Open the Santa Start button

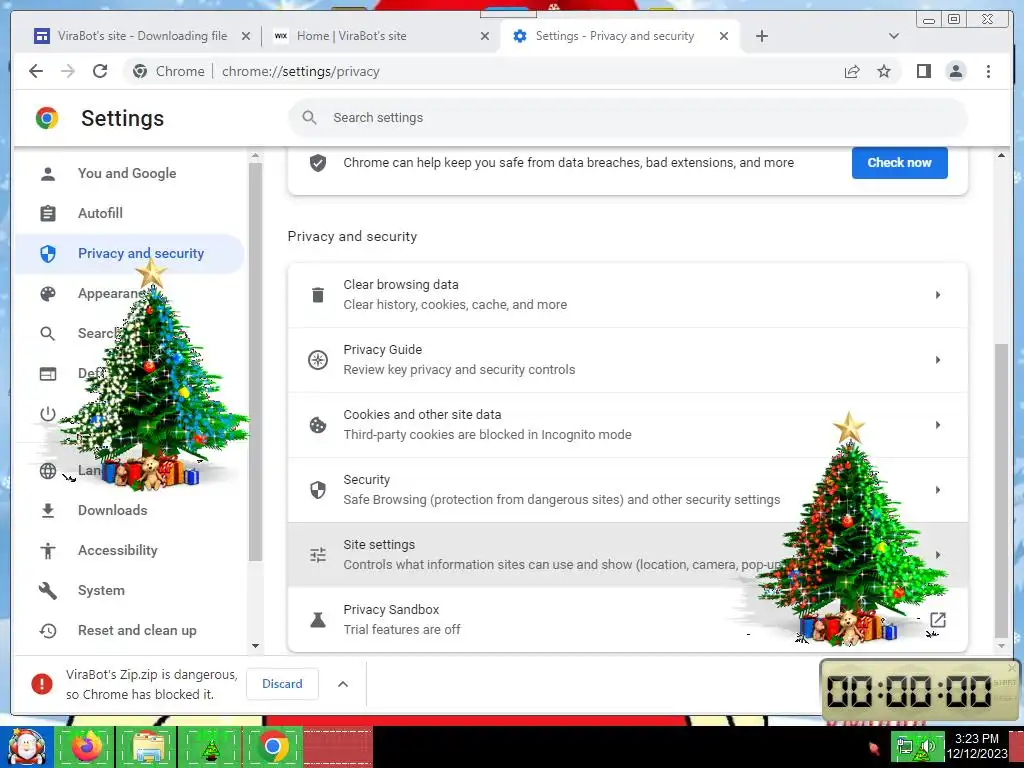coord(26,746)
